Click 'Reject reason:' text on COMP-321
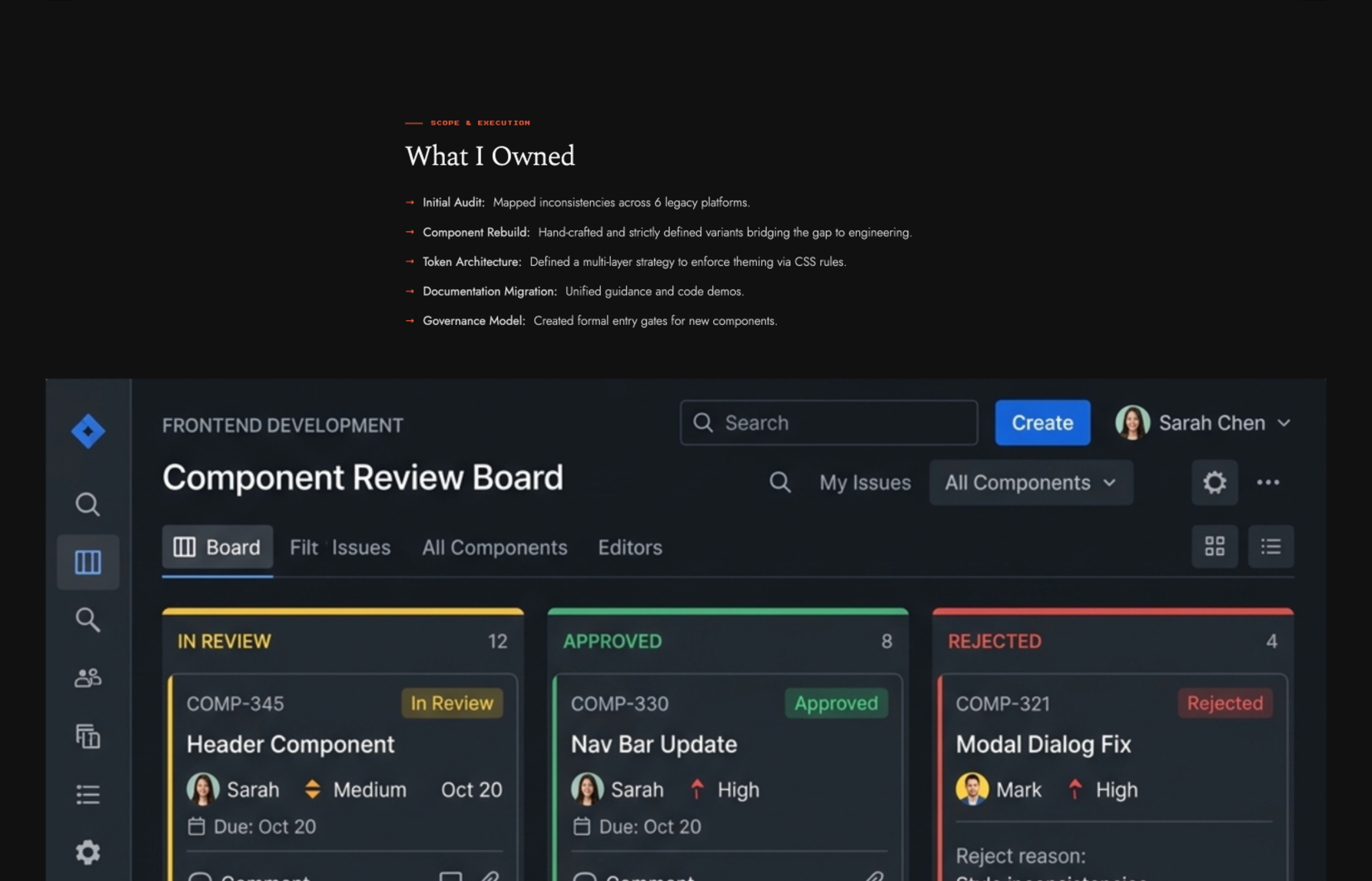The image size is (1372, 881). click(x=1021, y=857)
